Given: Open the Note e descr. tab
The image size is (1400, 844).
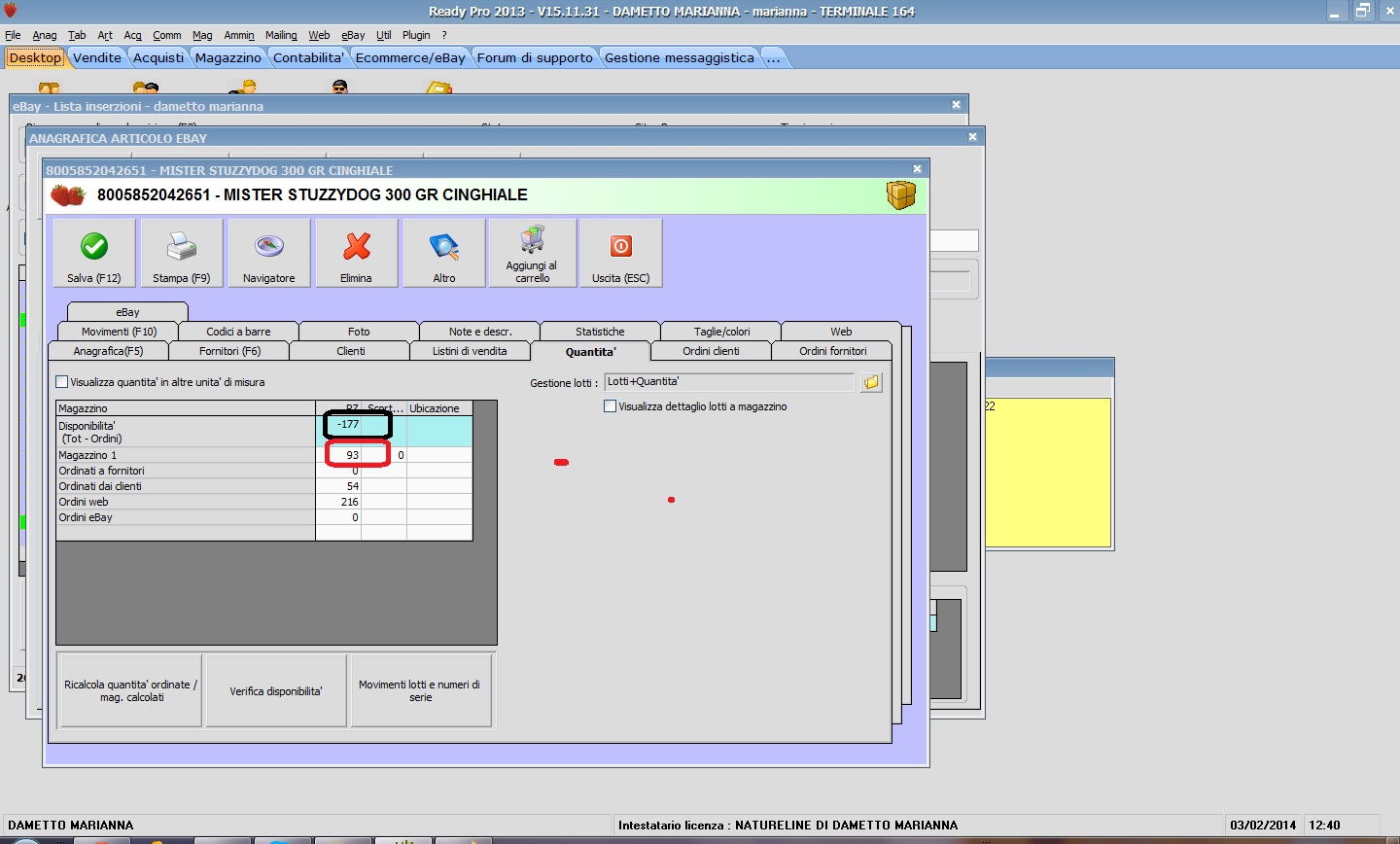Looking at the screenshot, I should (x=480, y=332).
